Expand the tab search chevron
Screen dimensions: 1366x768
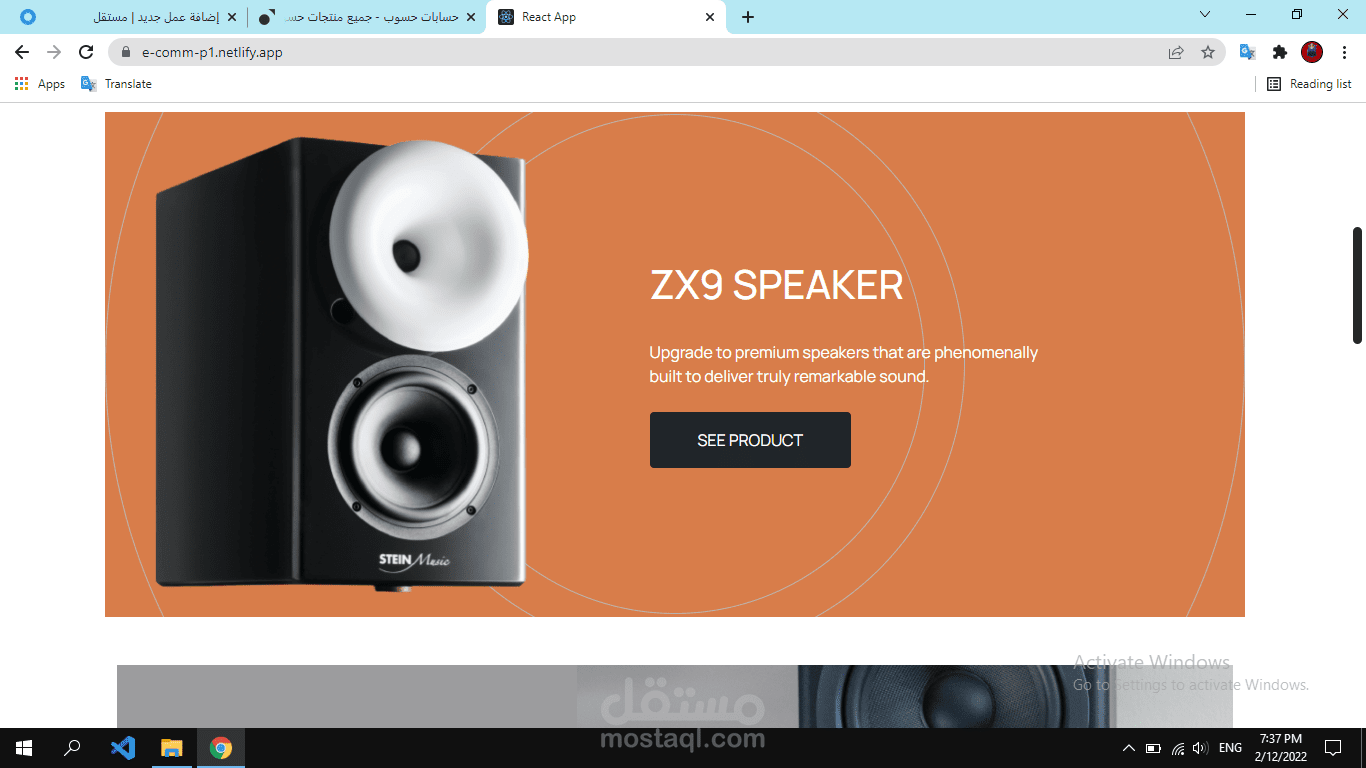click(1205, 14)
